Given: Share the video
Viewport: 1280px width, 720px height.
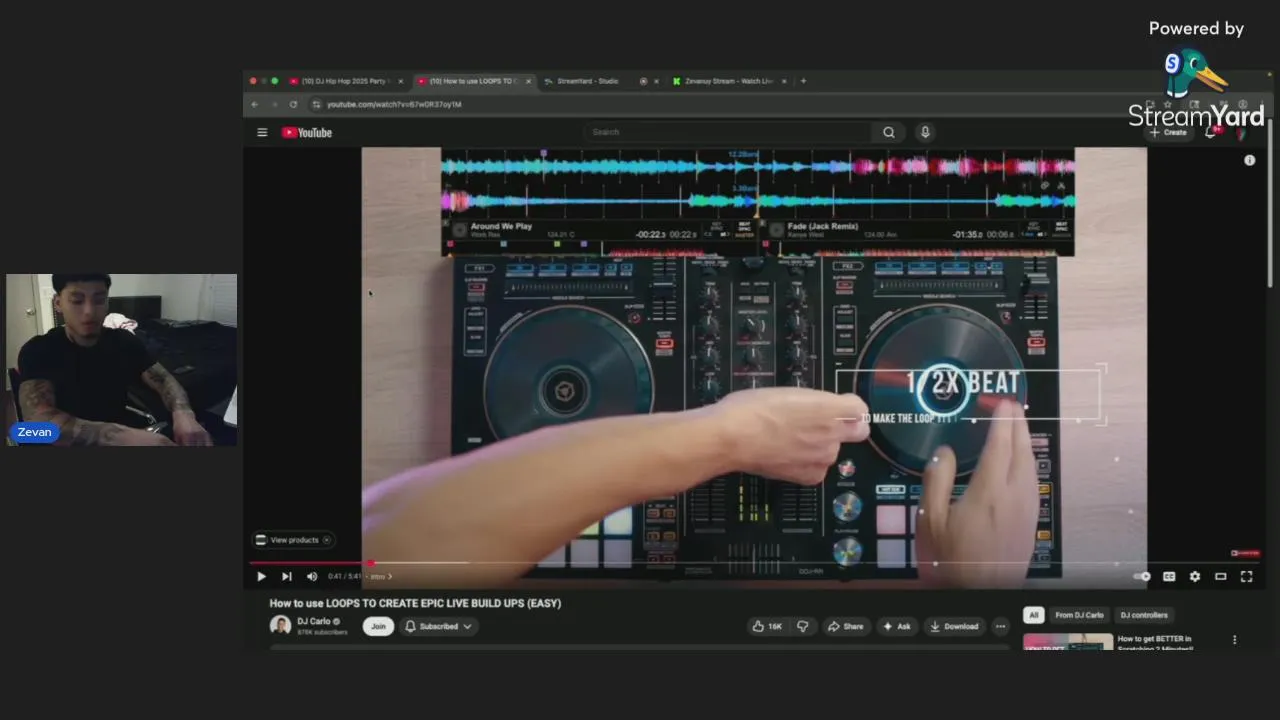Looking at the screenshot, I should 845,627.
